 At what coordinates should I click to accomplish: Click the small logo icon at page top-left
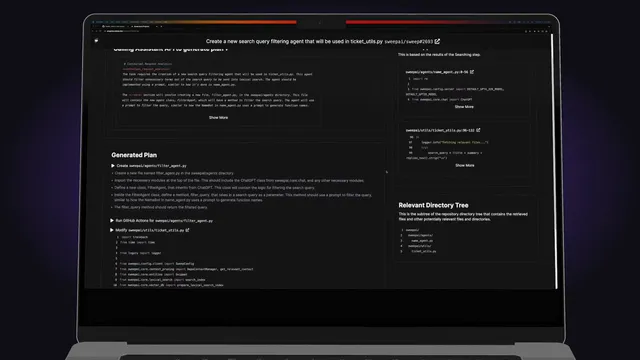click(96, 41)
